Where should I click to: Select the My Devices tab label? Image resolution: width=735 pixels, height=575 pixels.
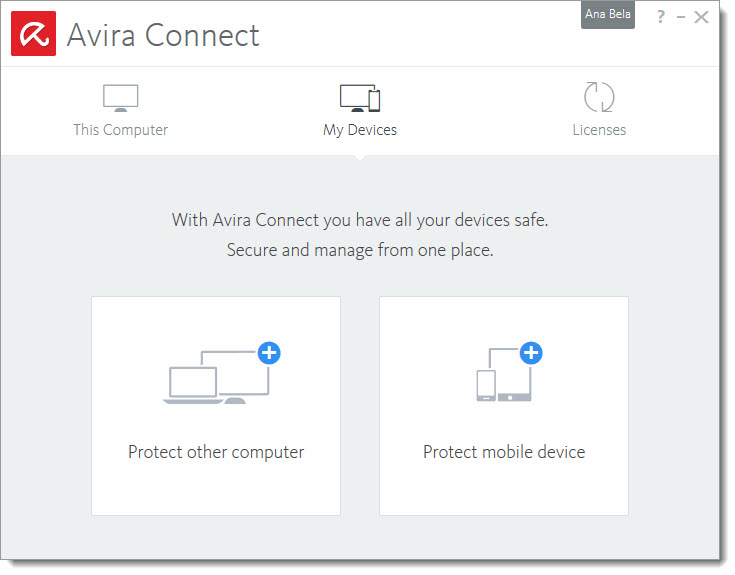pyautogui.click(x=360, y=130)
